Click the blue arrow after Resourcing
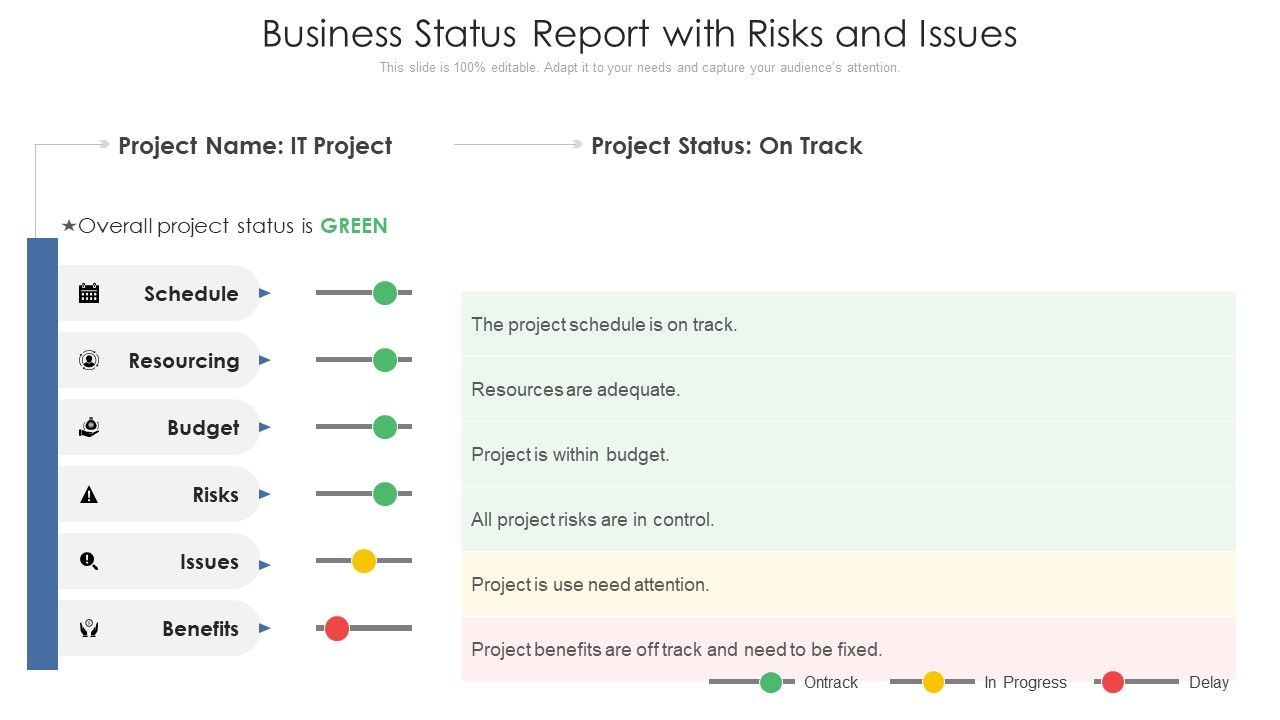The width and height of the screenshot is (1280, 720). (265, 360)
